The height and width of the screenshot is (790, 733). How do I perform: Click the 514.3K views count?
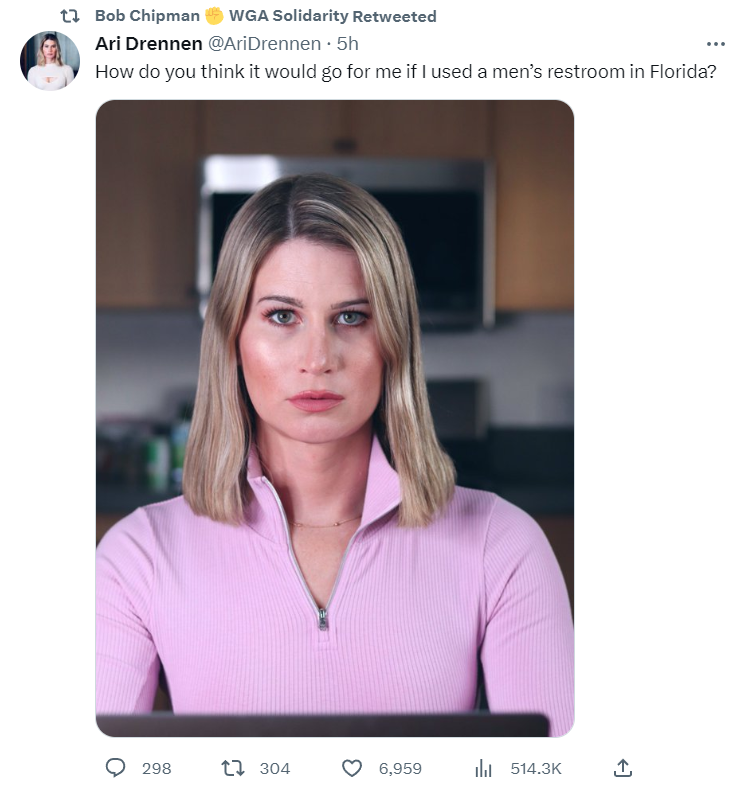536,769
